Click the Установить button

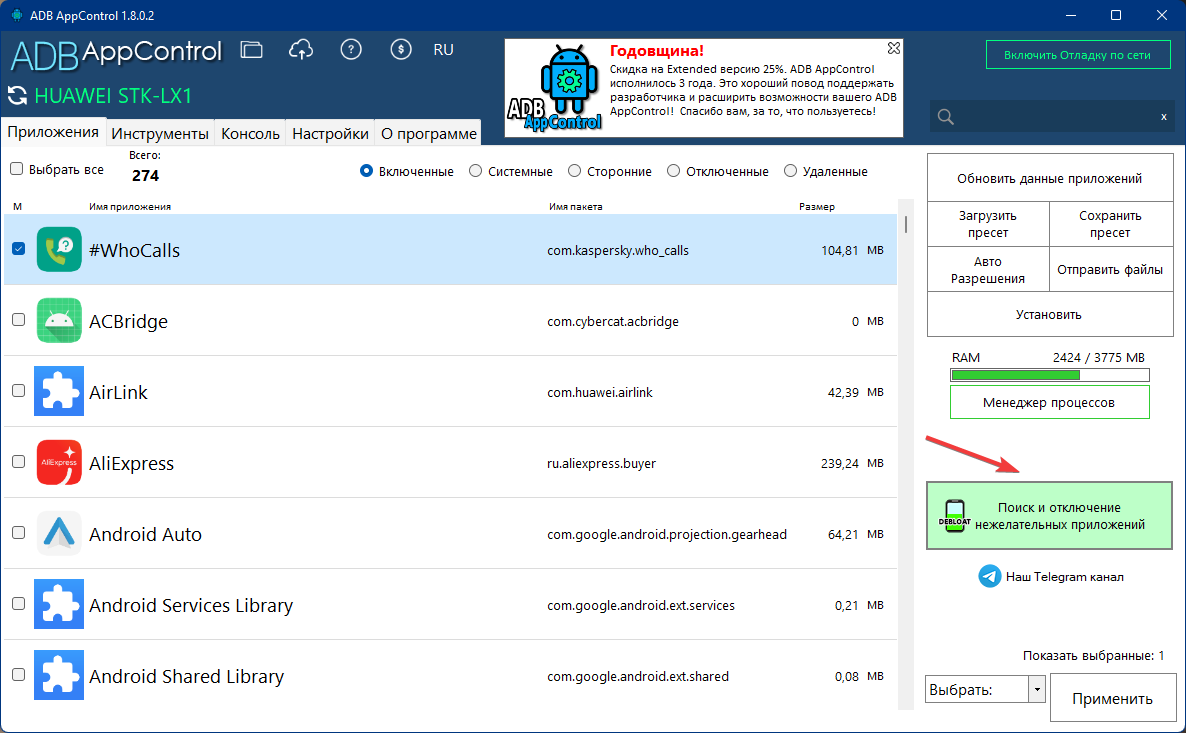pyautogui.click(x=1050, y=314)
